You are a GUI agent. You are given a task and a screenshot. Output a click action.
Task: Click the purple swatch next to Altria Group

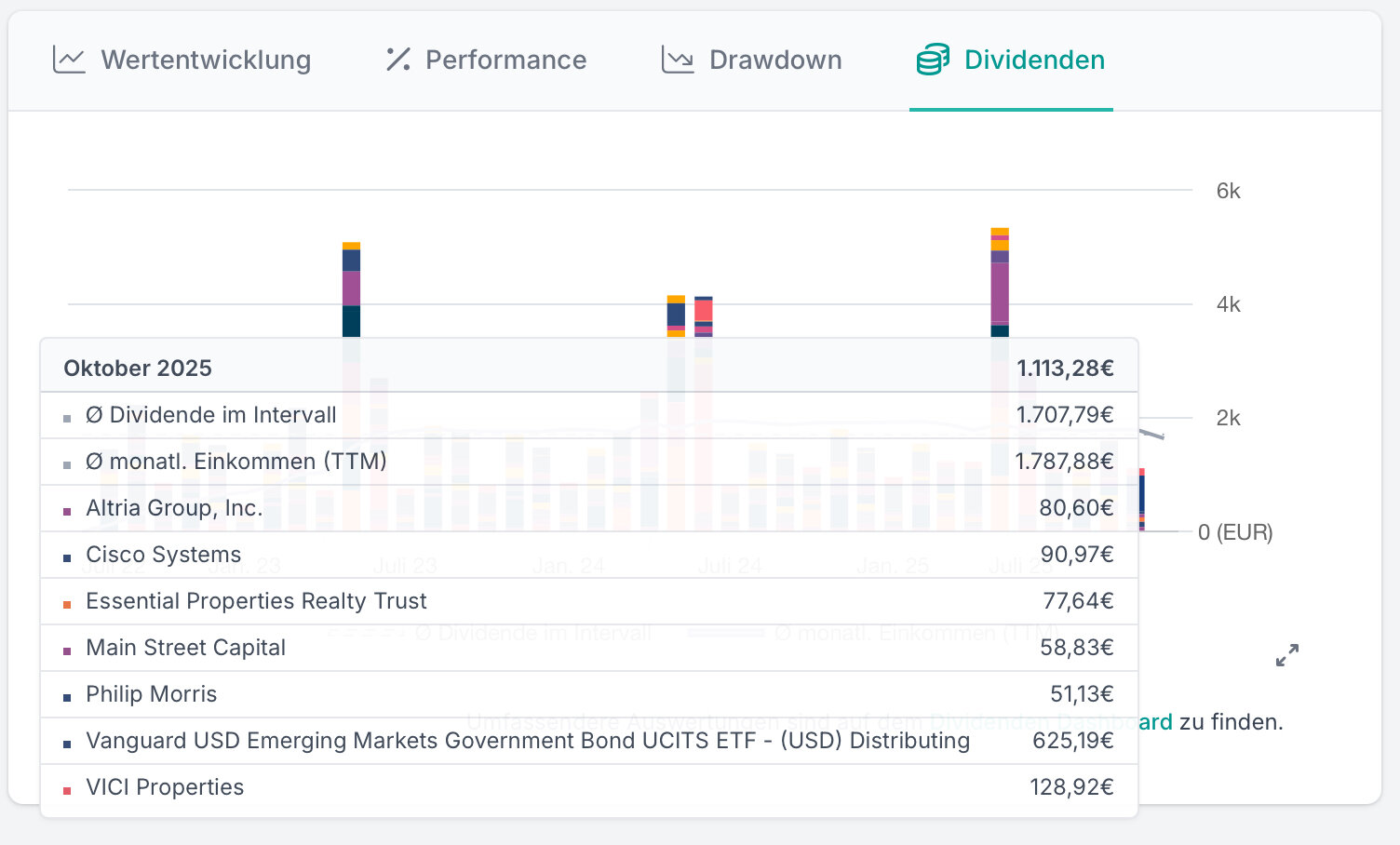point(67,512)
